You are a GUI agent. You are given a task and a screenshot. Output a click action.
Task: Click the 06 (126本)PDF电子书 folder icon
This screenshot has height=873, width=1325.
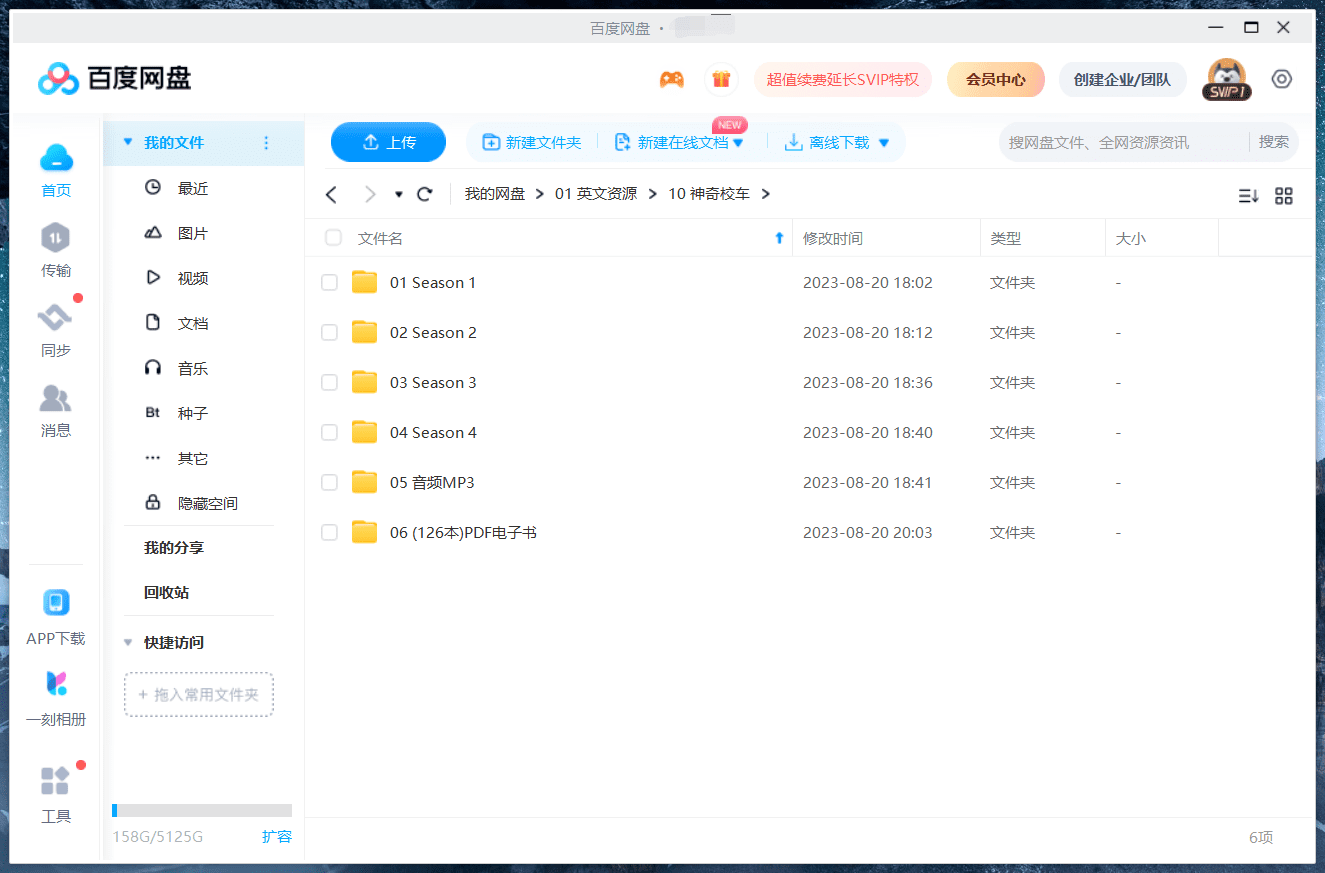[364, 532]
